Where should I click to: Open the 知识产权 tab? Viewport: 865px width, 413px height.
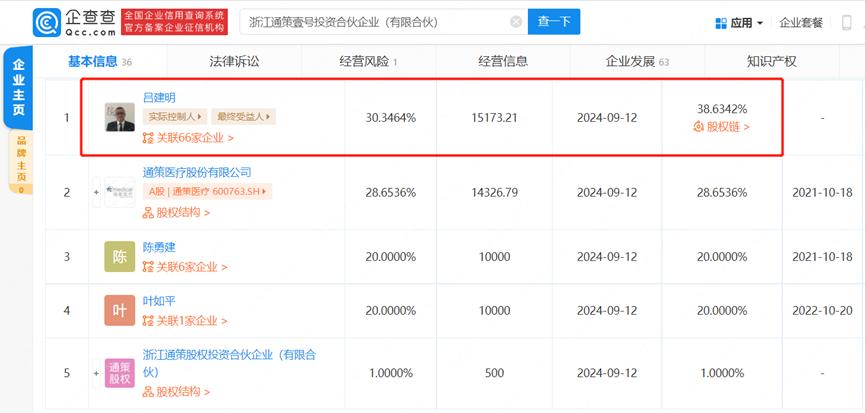click(x=771, y=62)
